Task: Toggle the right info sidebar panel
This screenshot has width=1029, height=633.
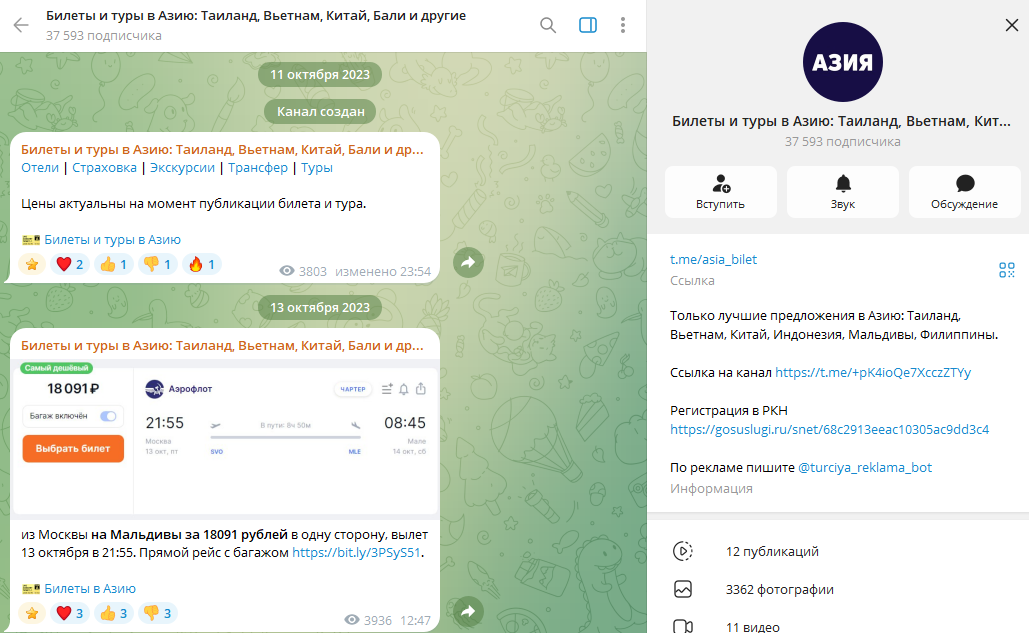Action: [588, 25]
